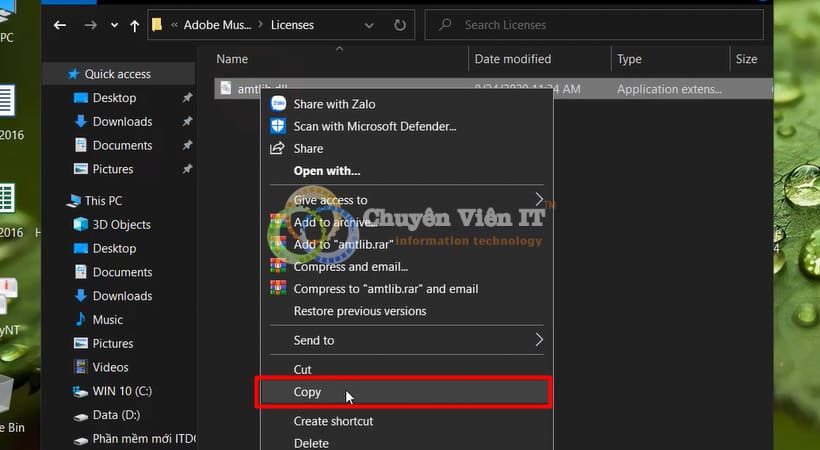Click the Compress and email WinRAR icon

coord(278,266)
